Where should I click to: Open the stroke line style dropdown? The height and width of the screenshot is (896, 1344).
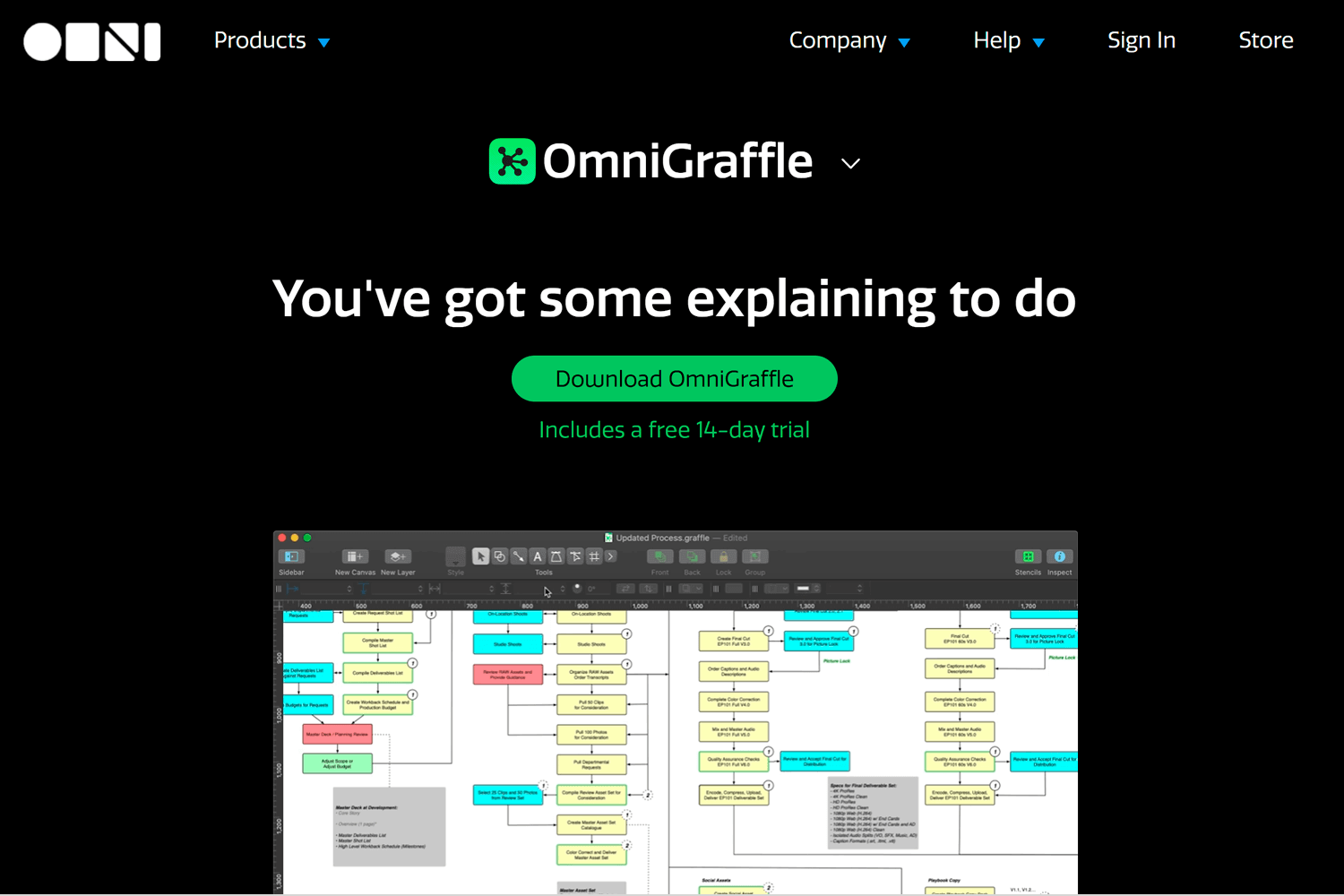pos(776,589)
